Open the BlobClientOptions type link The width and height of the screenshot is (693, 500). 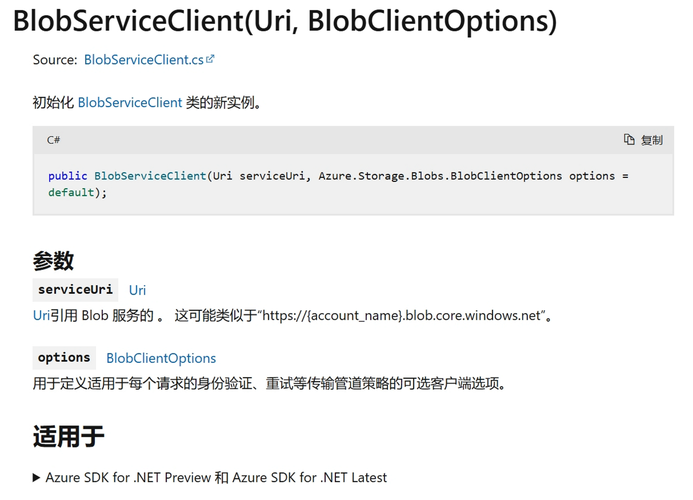(x=161, y=358)
